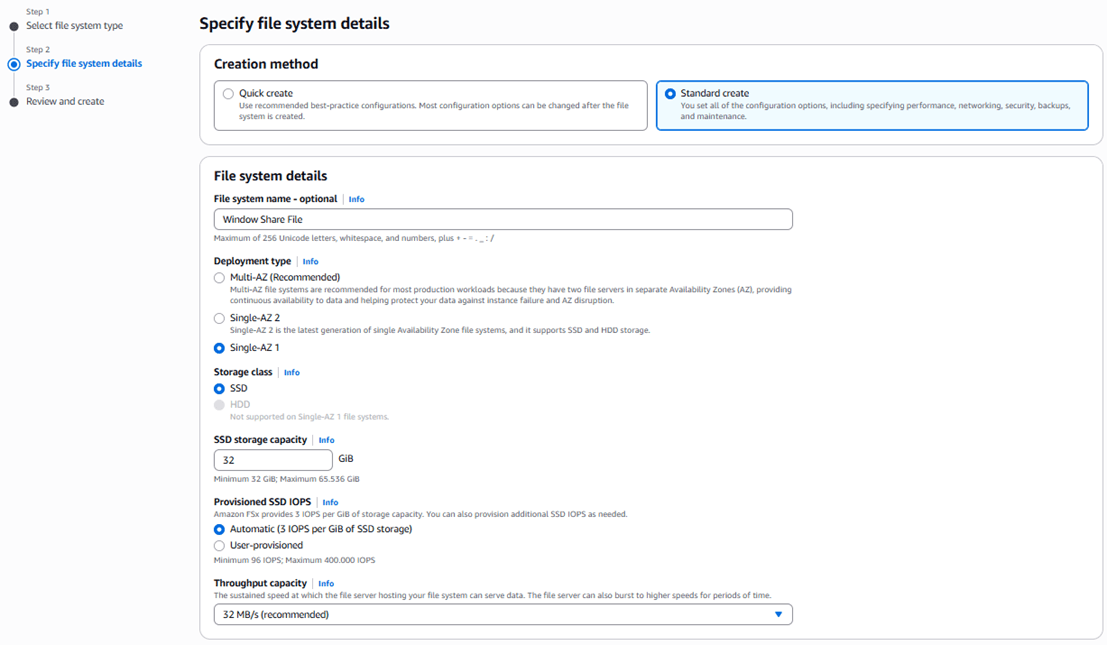The height and width of the screenshot is (645, 1107).
Task: Open Info link beside Storage class
Action: [x=291, y=372]
